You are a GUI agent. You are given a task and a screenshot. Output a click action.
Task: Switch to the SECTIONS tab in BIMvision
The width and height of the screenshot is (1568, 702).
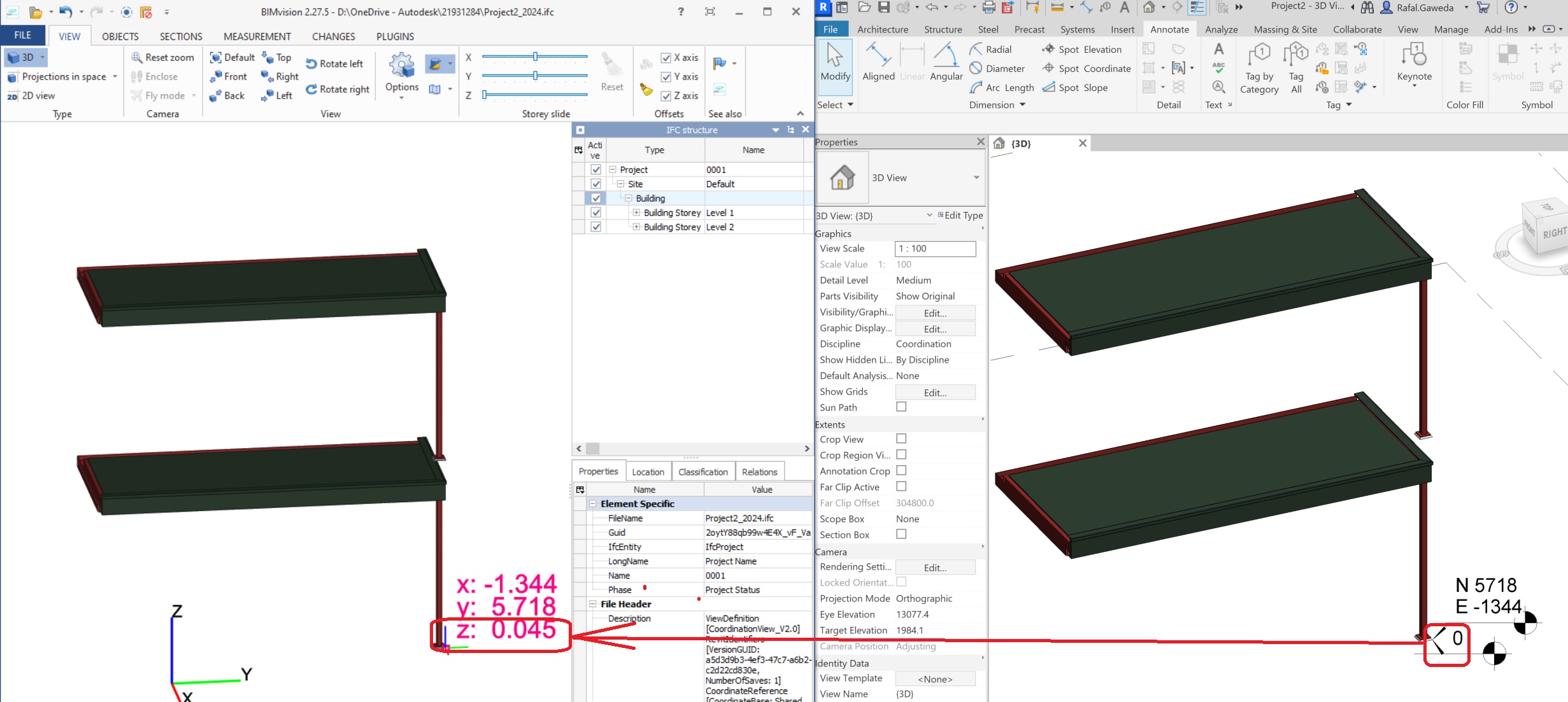(180, 36)
